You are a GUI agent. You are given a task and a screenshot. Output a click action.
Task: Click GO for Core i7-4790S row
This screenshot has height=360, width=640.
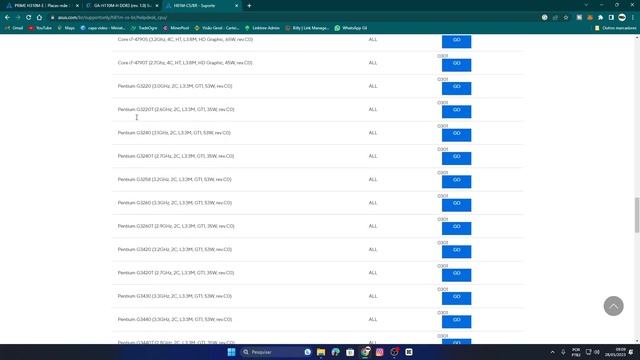click(x=456, y=41)
